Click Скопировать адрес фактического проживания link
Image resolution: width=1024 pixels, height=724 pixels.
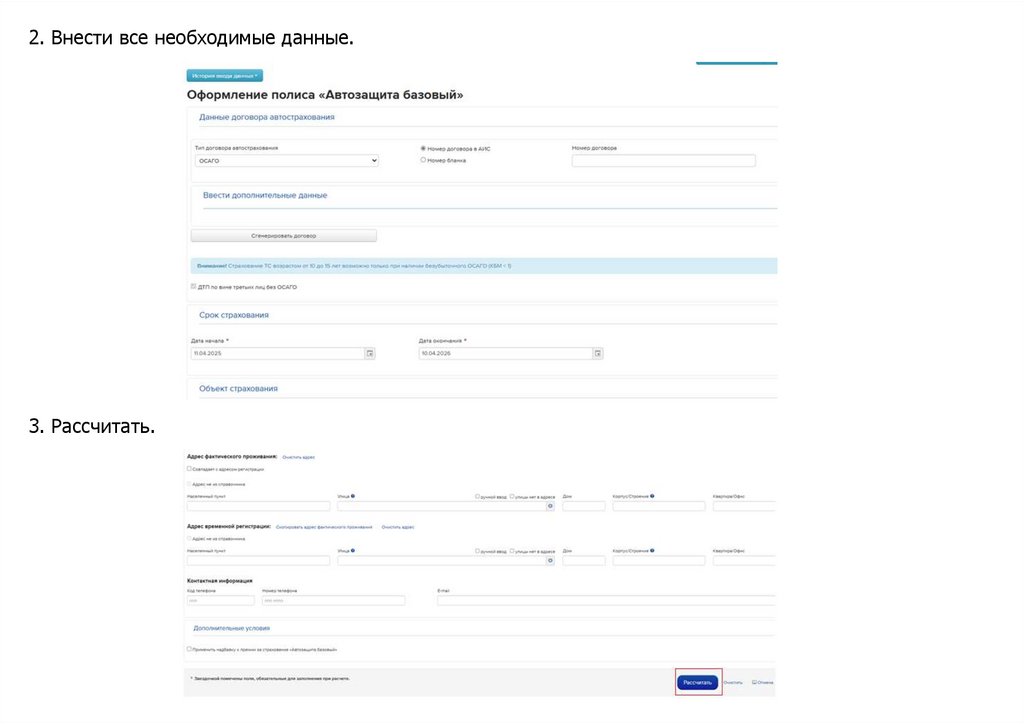coord(324,526)
